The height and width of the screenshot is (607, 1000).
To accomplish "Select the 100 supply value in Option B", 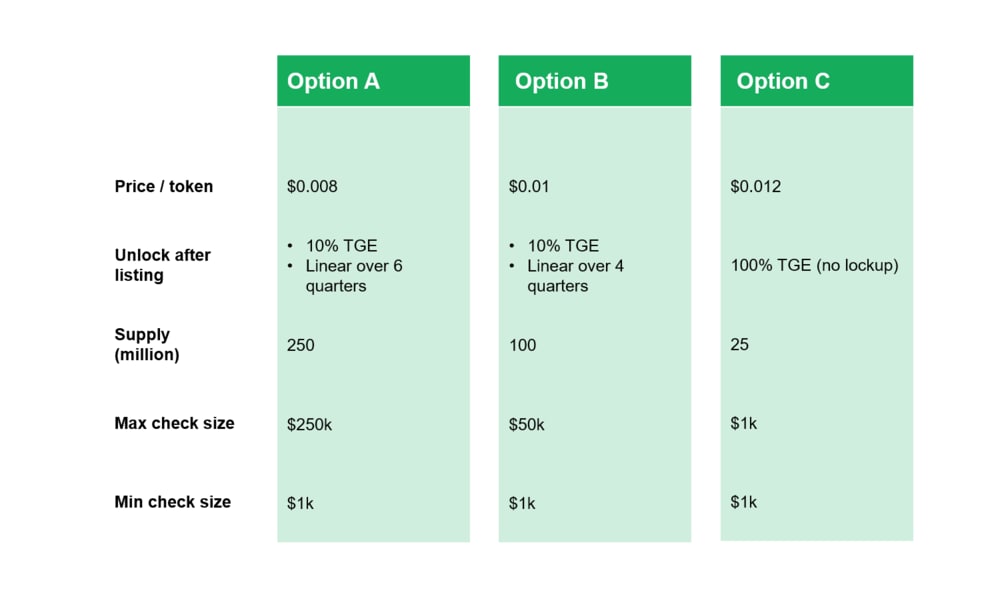I will click(522, 345).
